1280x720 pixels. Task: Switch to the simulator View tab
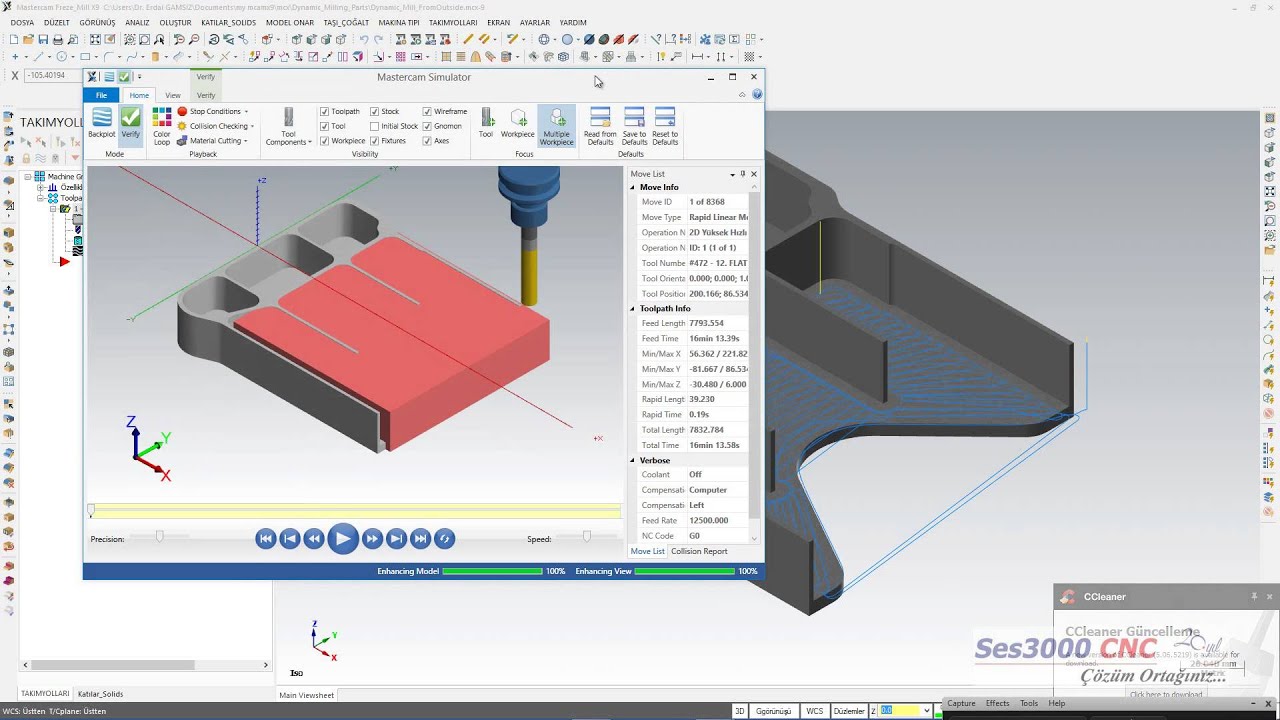click(173, 95)
